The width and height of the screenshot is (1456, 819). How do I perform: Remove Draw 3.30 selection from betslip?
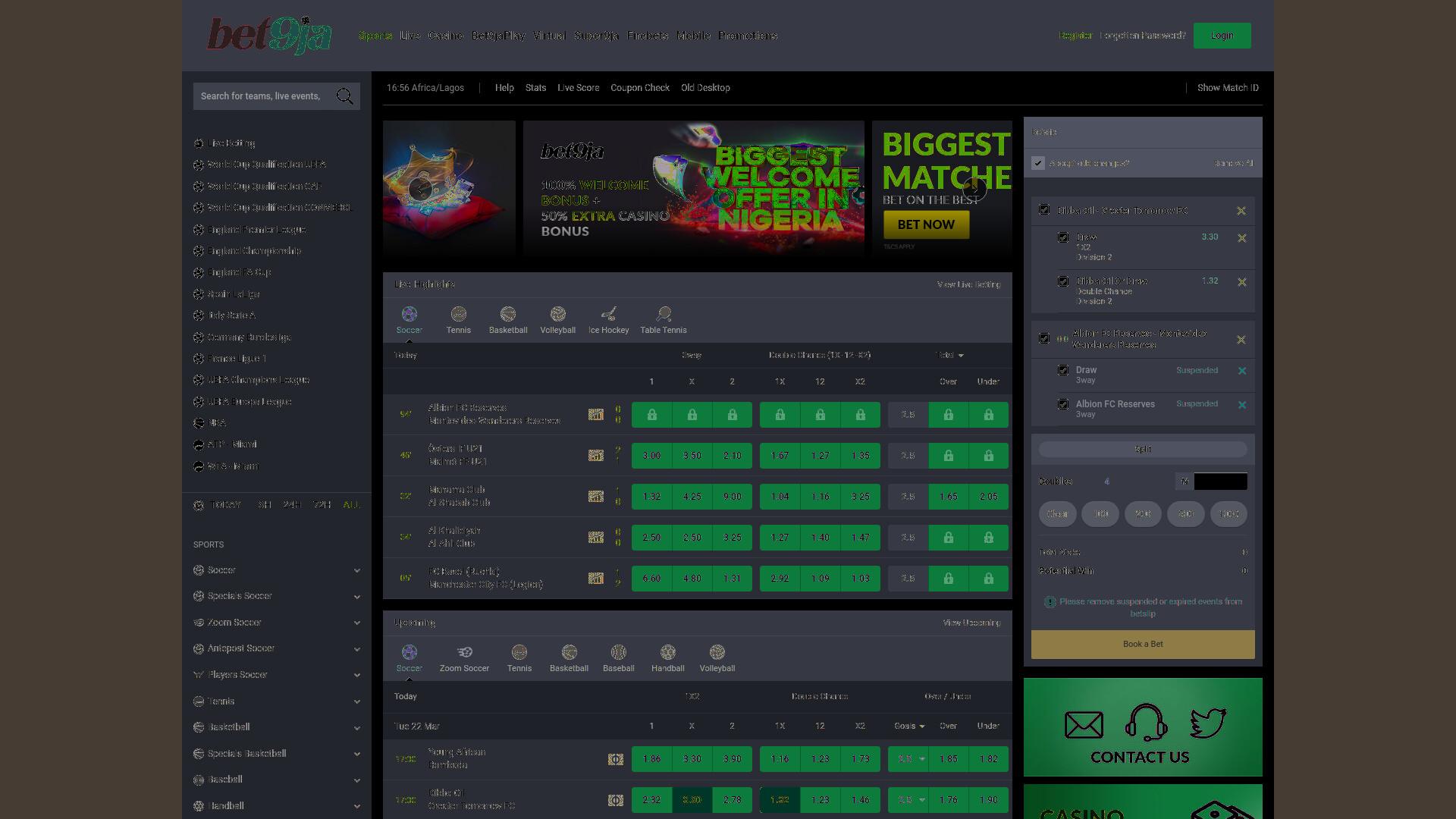click(x=1242, y=238)
